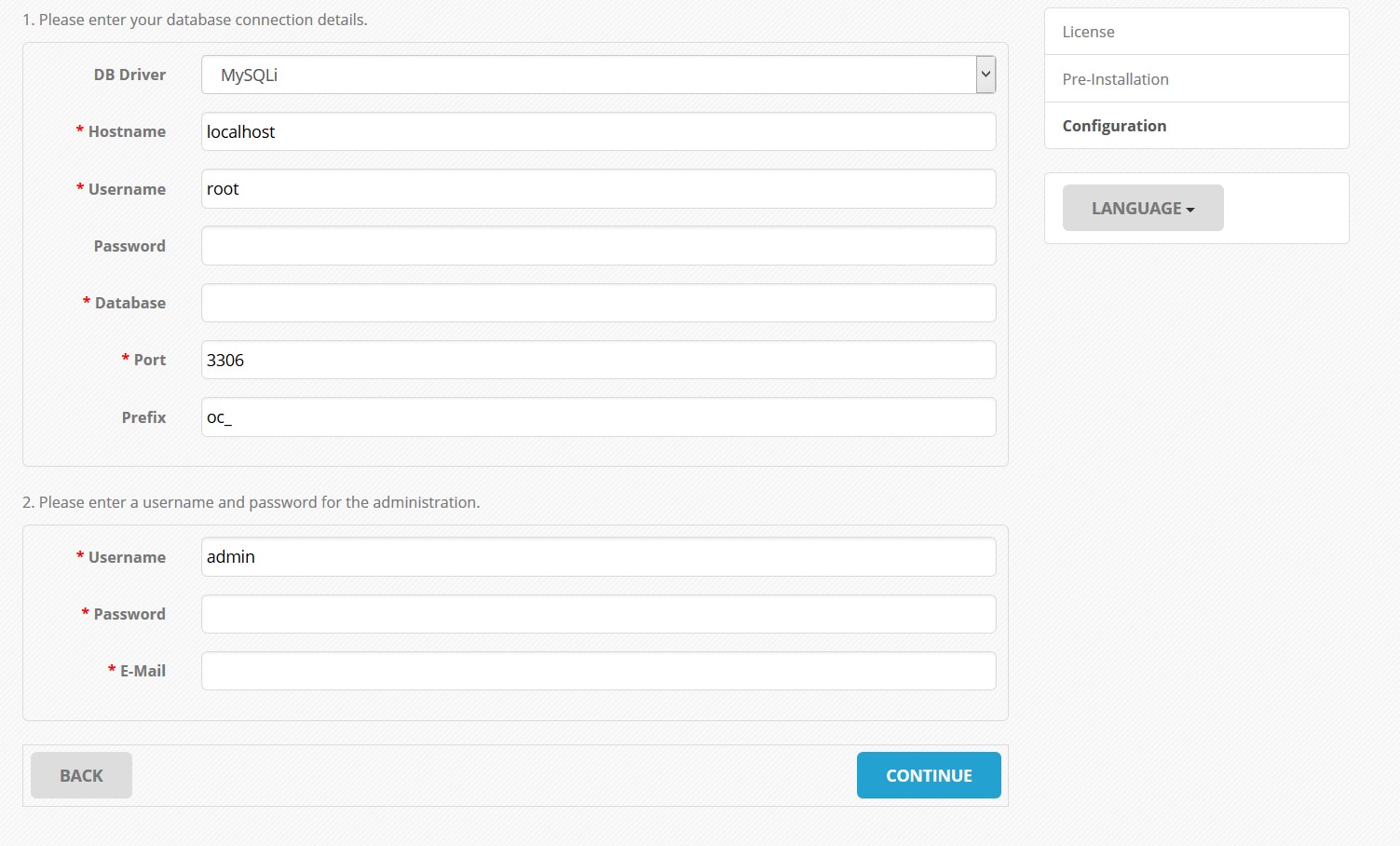Screen dimensions: 1400x846
Task: Click the Prefix field label
Action: (x=143, y=417)
